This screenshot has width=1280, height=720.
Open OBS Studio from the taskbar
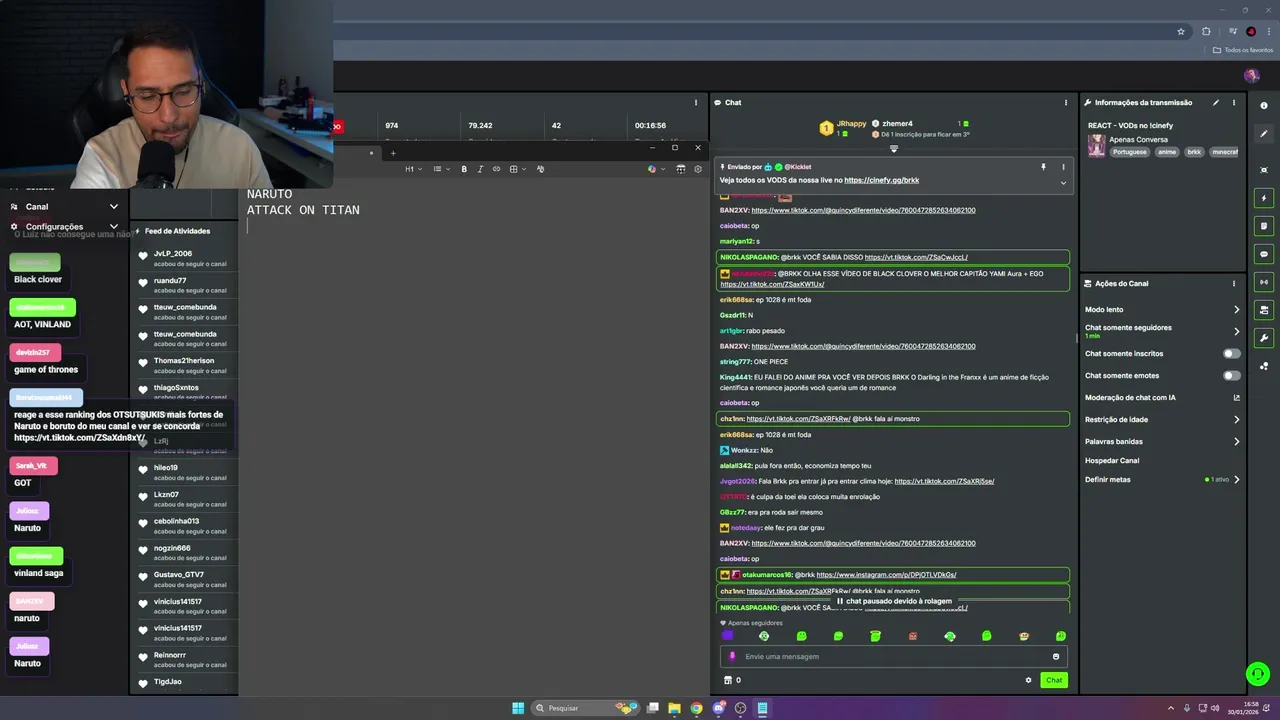coord(740,708)
